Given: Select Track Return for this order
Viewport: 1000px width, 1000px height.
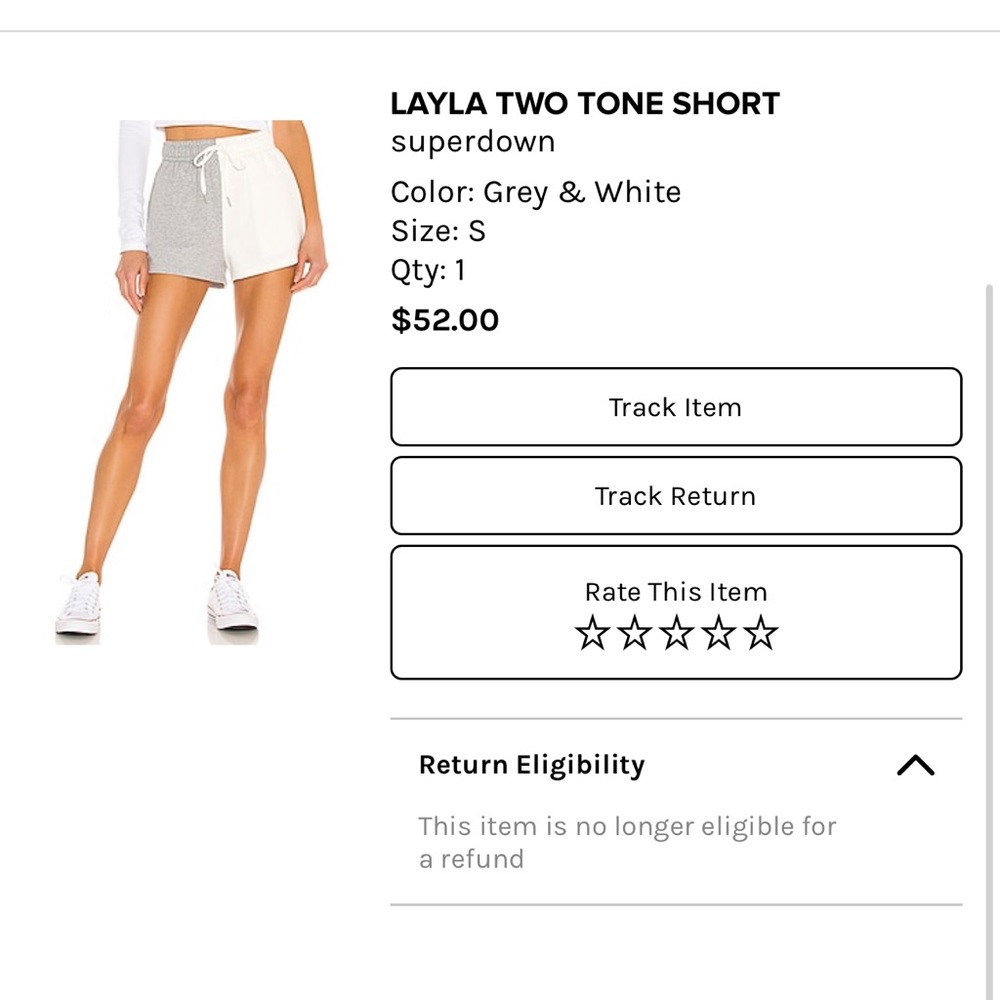Looking at the screenshot, I should pyautogui.click(x=676, y=495).
